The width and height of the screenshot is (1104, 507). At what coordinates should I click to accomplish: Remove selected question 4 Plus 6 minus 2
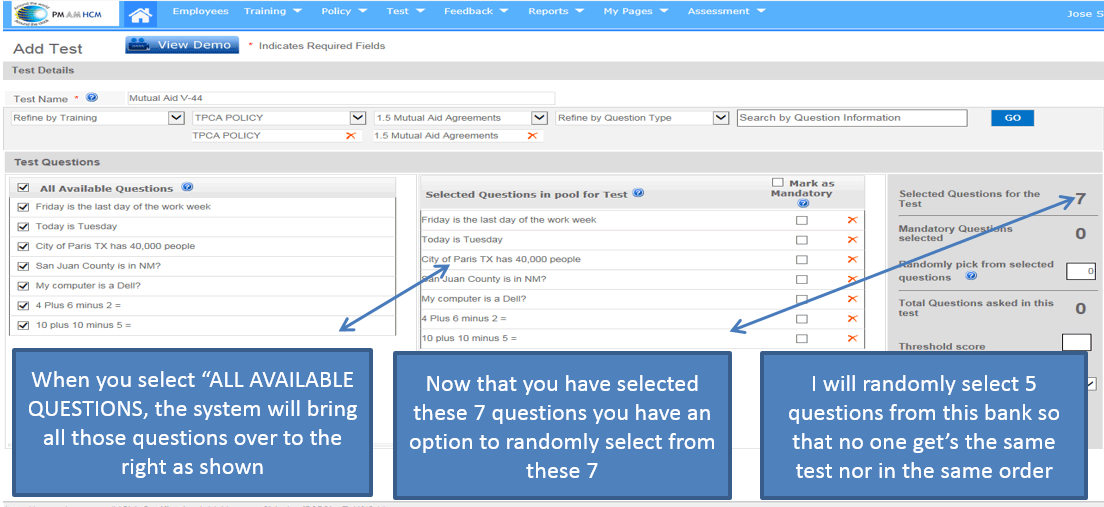852,319
